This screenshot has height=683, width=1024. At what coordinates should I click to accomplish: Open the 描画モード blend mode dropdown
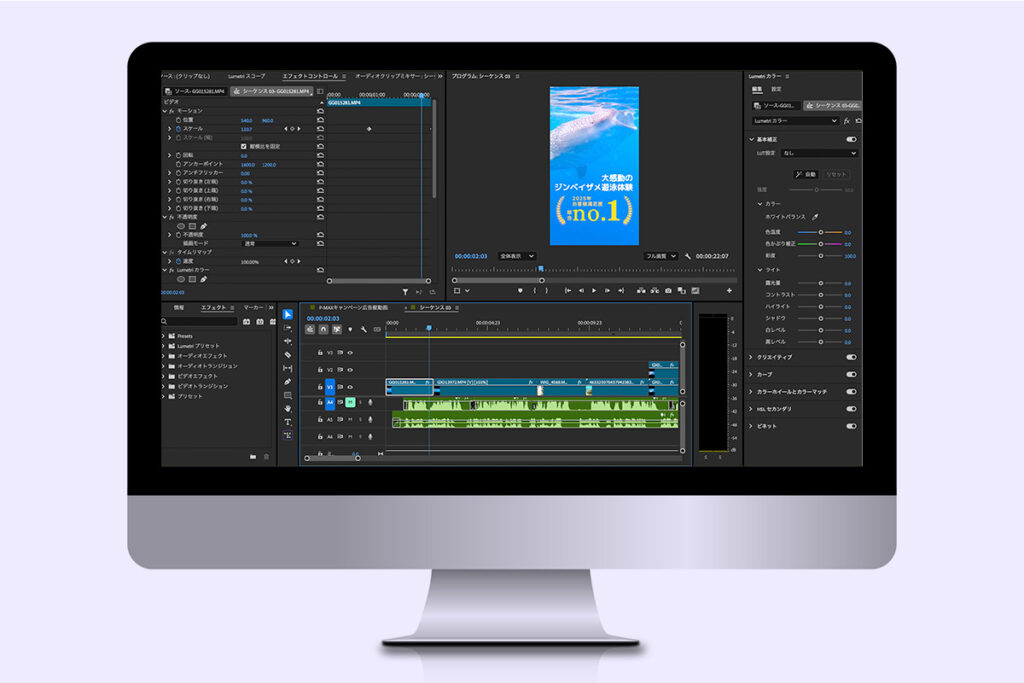pos(270,243)
